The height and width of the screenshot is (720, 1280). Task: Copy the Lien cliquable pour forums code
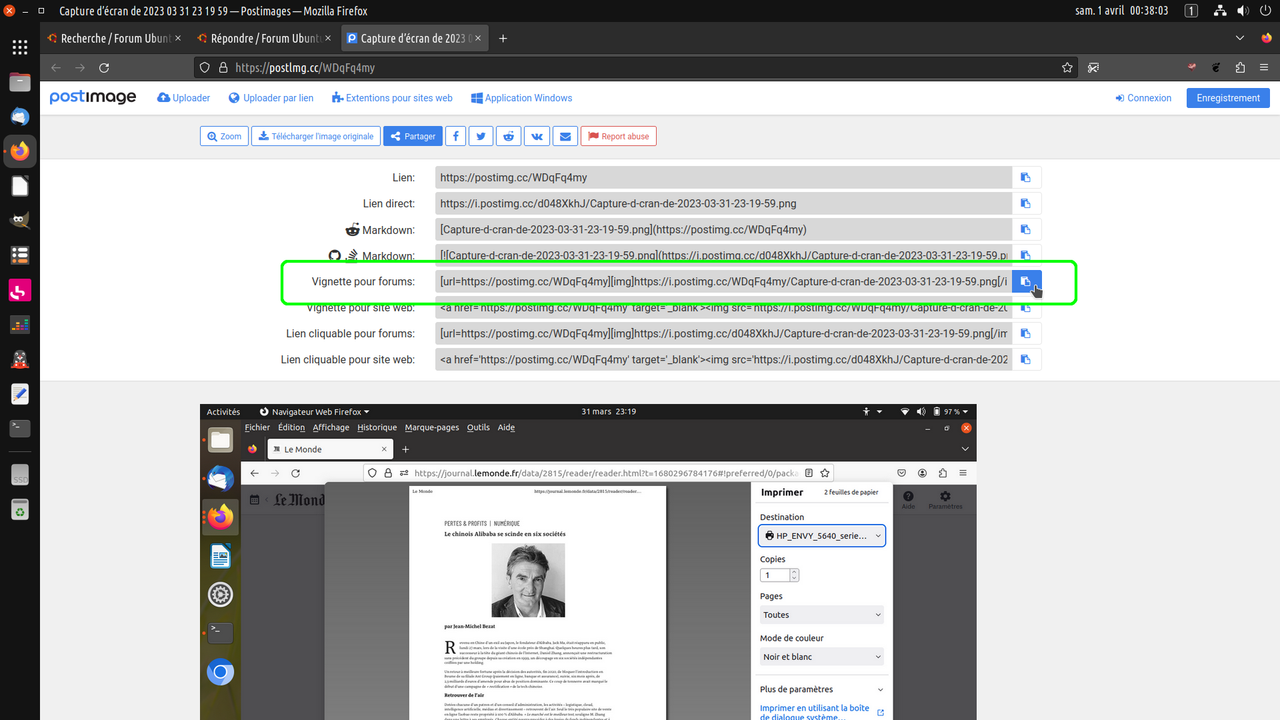tap(1026, 333)
